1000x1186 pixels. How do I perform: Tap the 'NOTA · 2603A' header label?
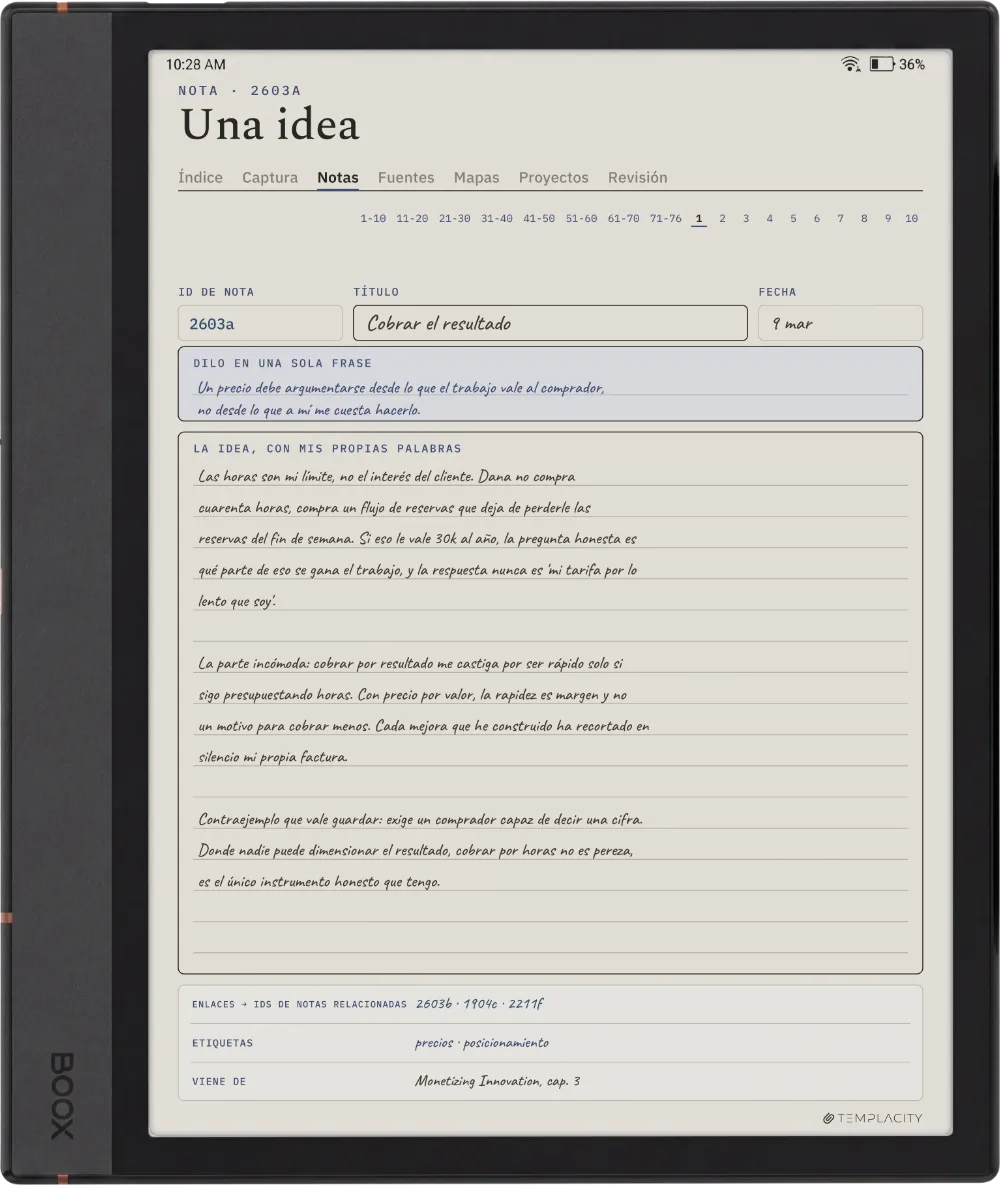(240, 91)
